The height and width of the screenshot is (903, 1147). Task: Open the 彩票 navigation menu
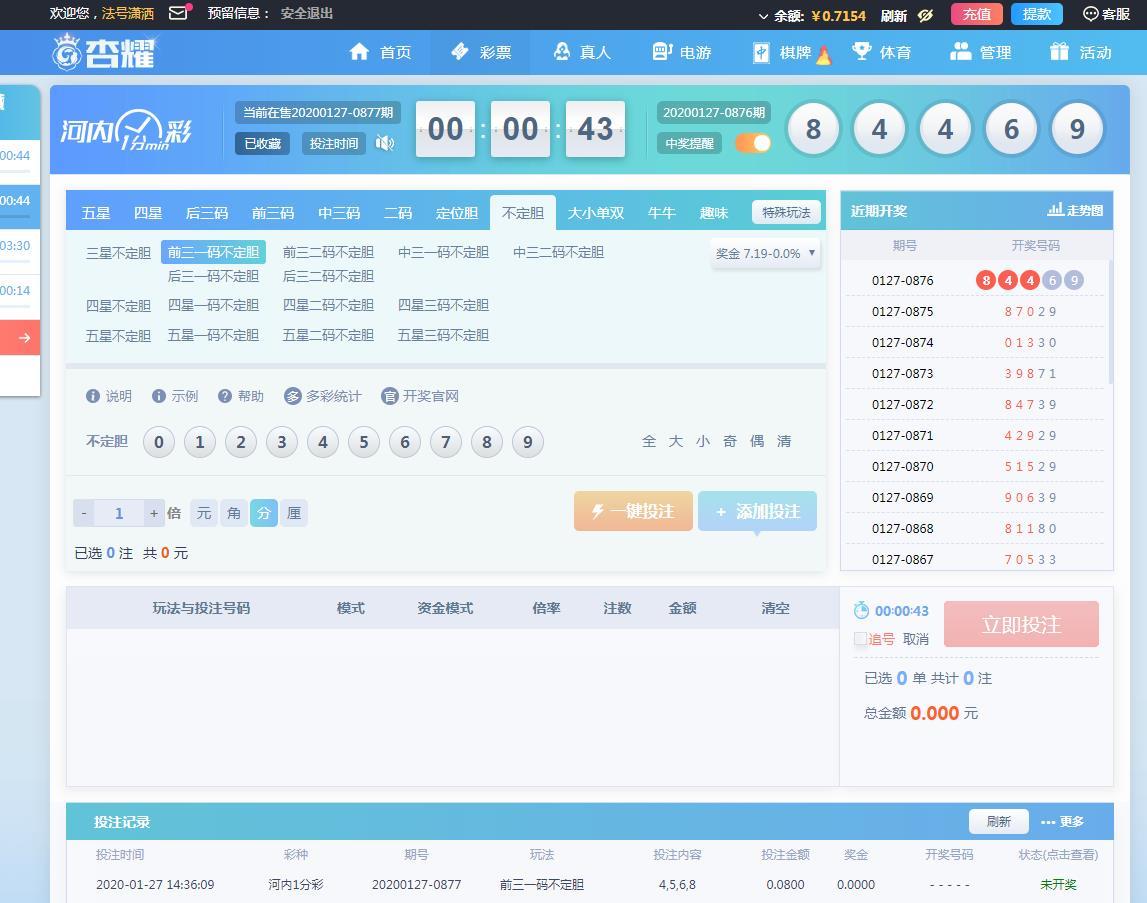pos(481,52)
